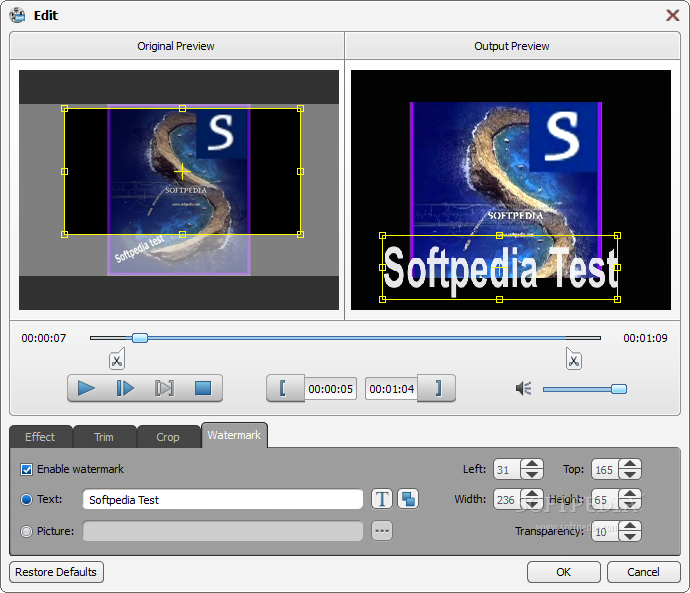This screenshot has height=593, width=690.
Task: Click the playback timeline slider handle
Action: (140, 338)
